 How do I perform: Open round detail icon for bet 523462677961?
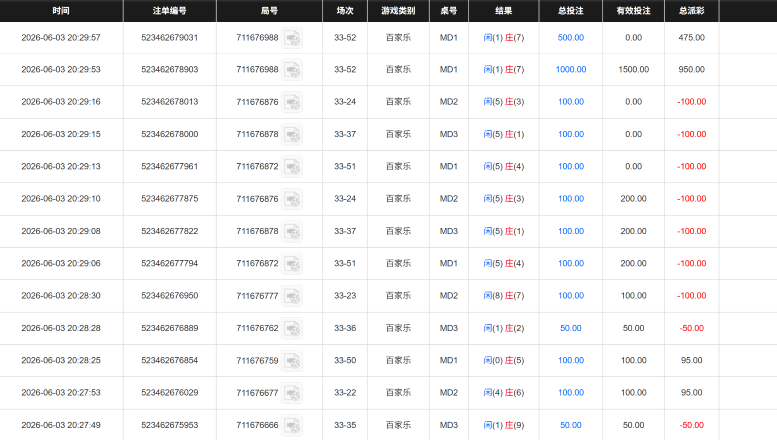pyautogui.click(x=292, y=166)
